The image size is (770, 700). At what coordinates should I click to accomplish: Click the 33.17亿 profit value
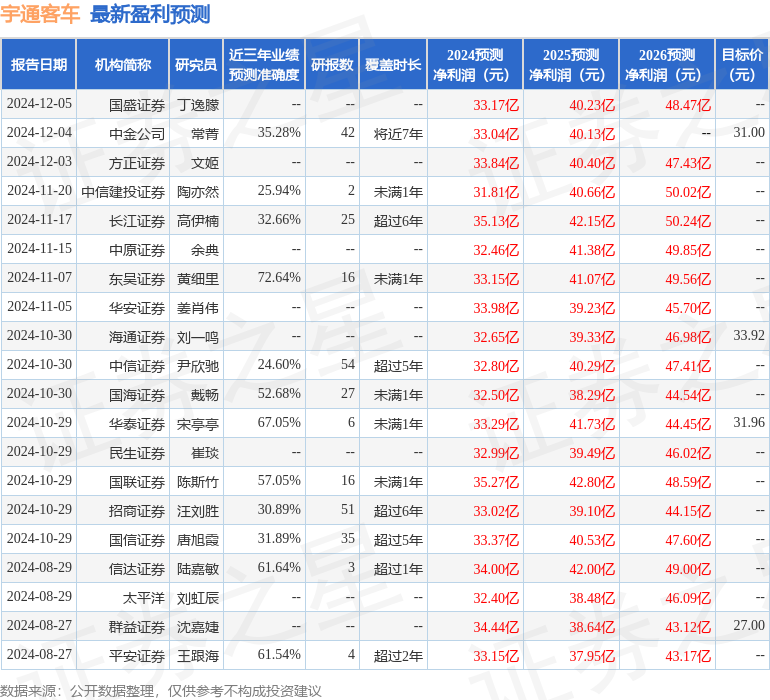coord(496,105)
